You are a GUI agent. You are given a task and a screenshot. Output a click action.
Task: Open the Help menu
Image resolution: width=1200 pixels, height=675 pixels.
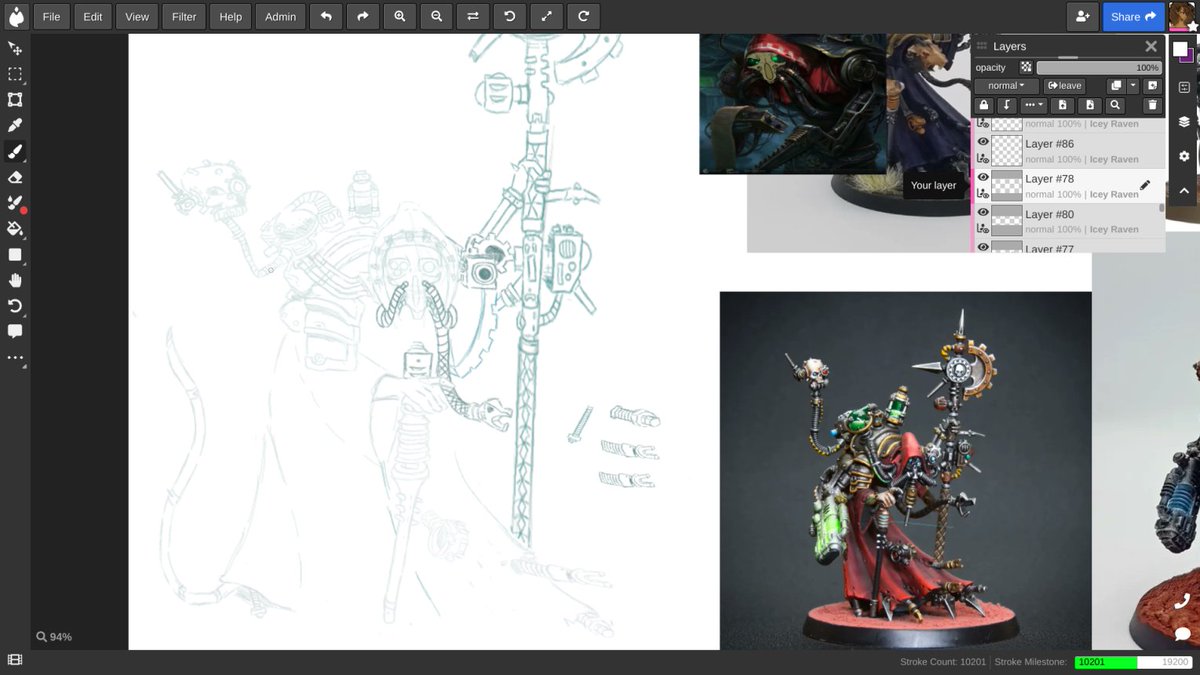click(230, 16)
